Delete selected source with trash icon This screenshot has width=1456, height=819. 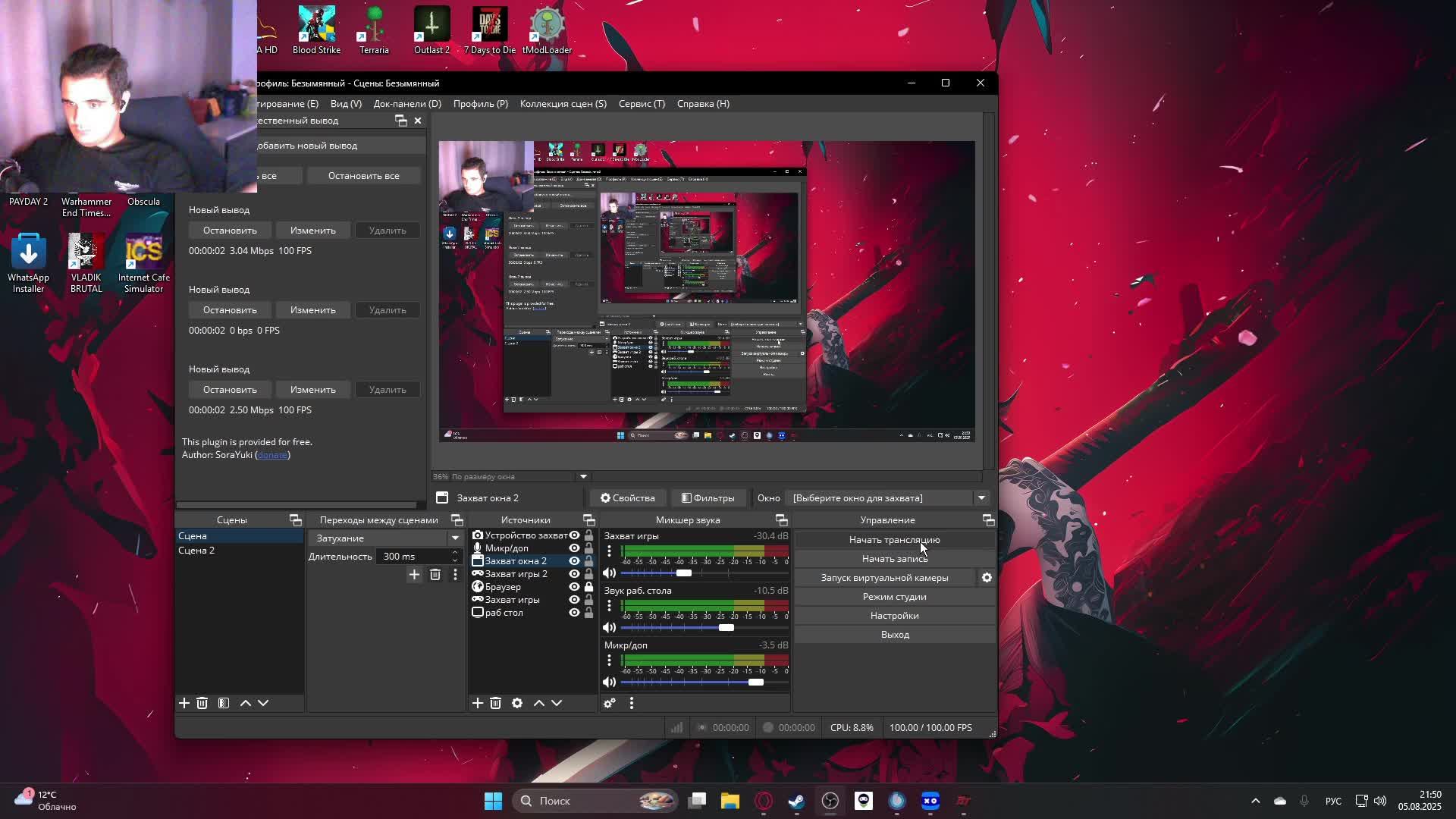tap(495, 703)
